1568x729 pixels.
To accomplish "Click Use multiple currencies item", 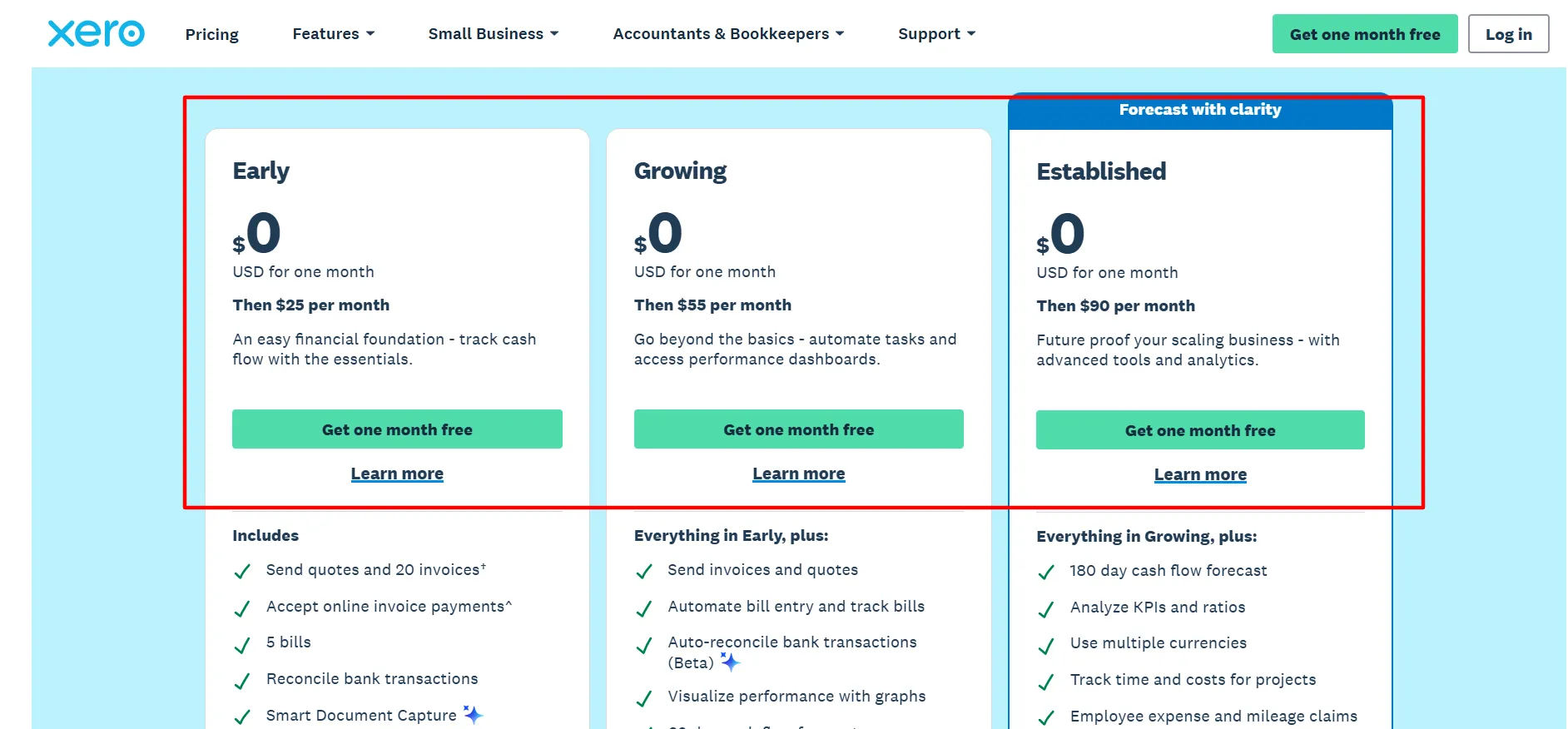I will pos(1159,643).
